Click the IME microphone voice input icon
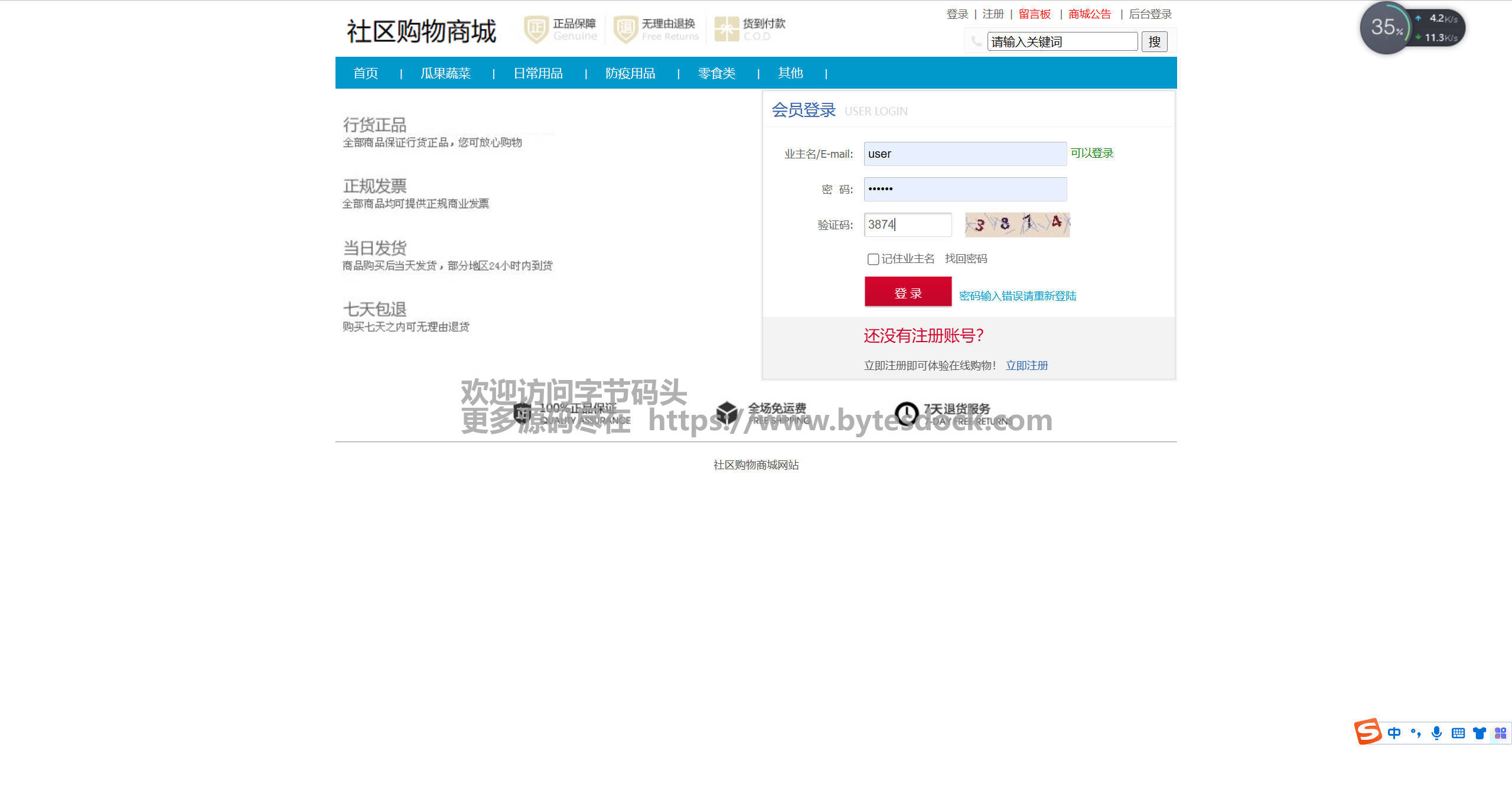Viewport: 1512px width, 812px height. (x=1437, y=733)
